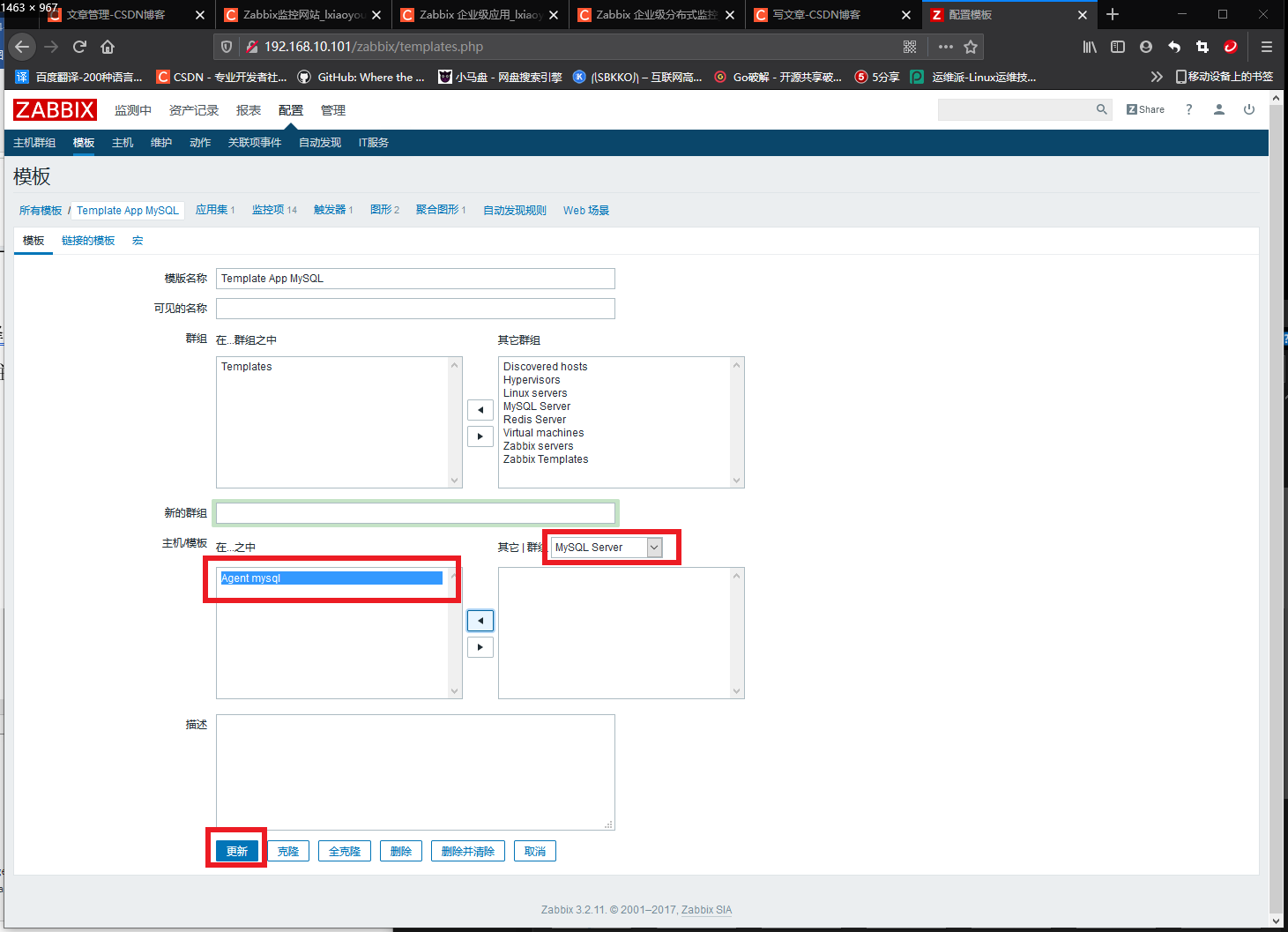This screenshot has width=1288, height=932.
Task: Toggle the sidebar view icon
Action: point(1118,47)
